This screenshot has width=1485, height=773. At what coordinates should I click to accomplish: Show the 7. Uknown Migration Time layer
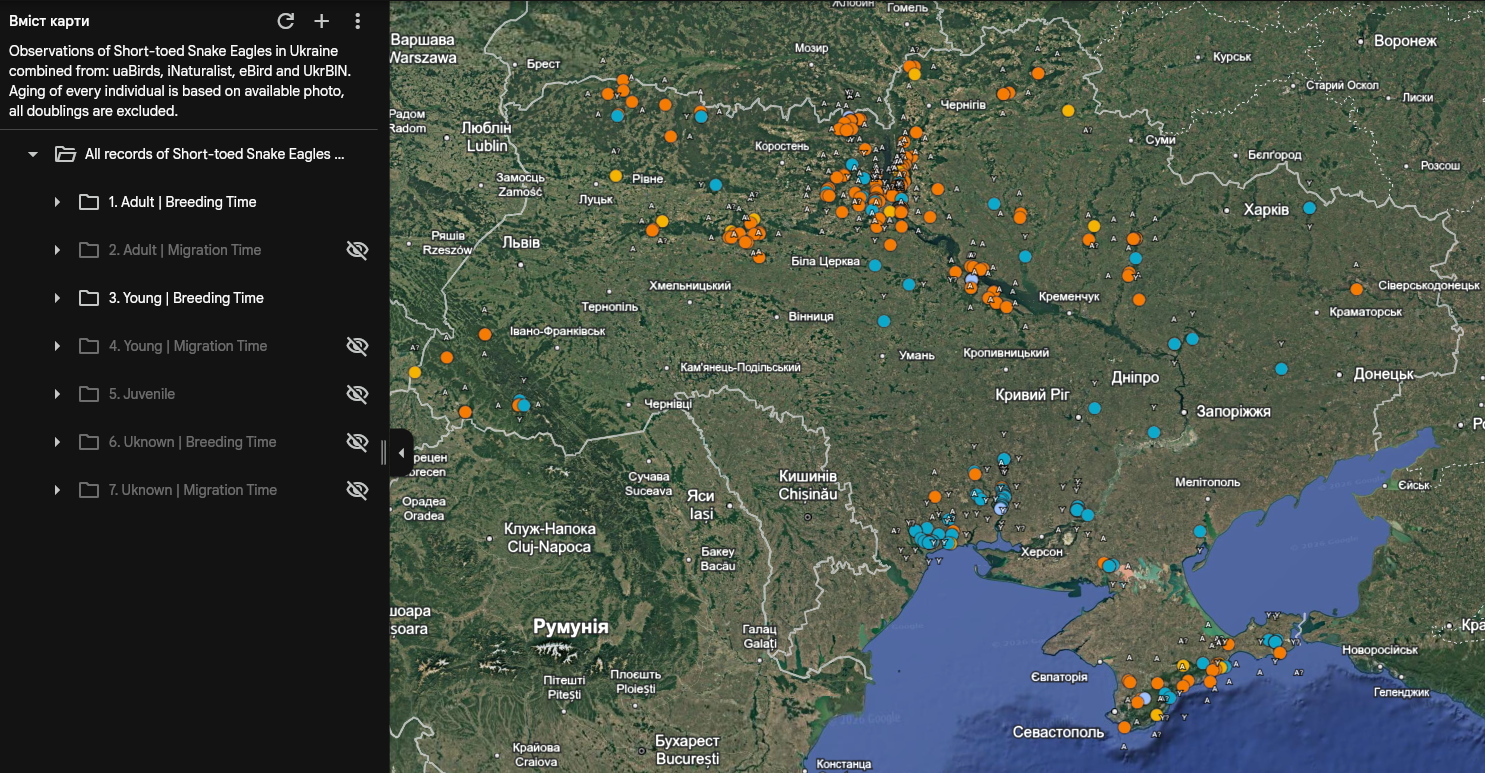point(357,490)
